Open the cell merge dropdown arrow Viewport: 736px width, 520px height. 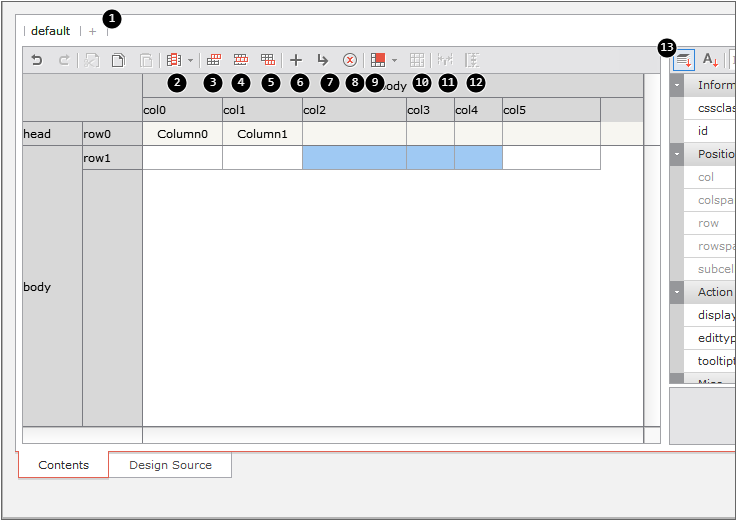pyautogui.click(x=395, y=60)
